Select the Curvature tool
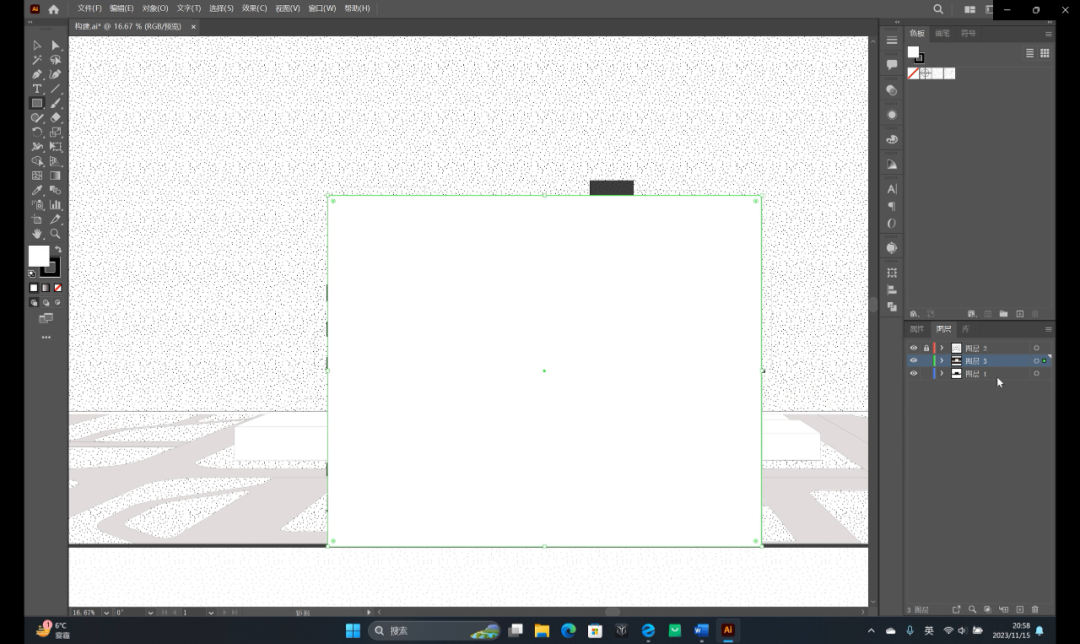This screenshot has width=1080, height=644. (56, 74)
